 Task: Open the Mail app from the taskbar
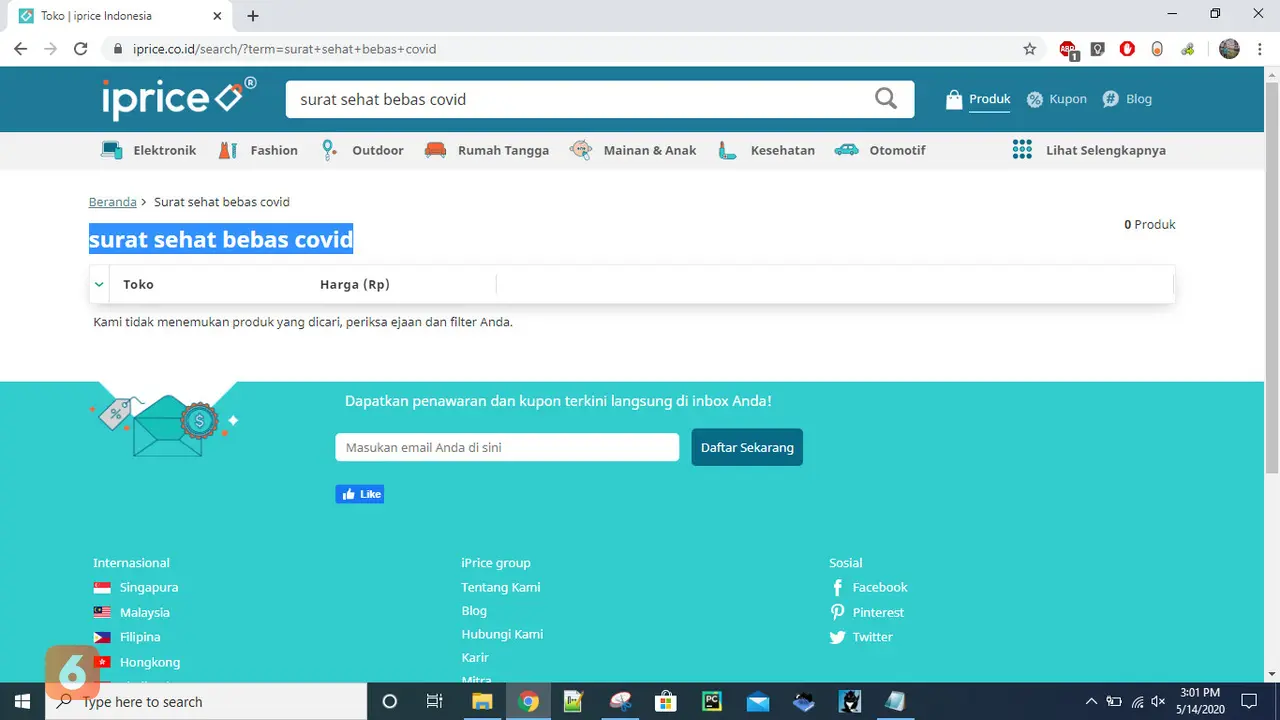[x=757, y=701]
